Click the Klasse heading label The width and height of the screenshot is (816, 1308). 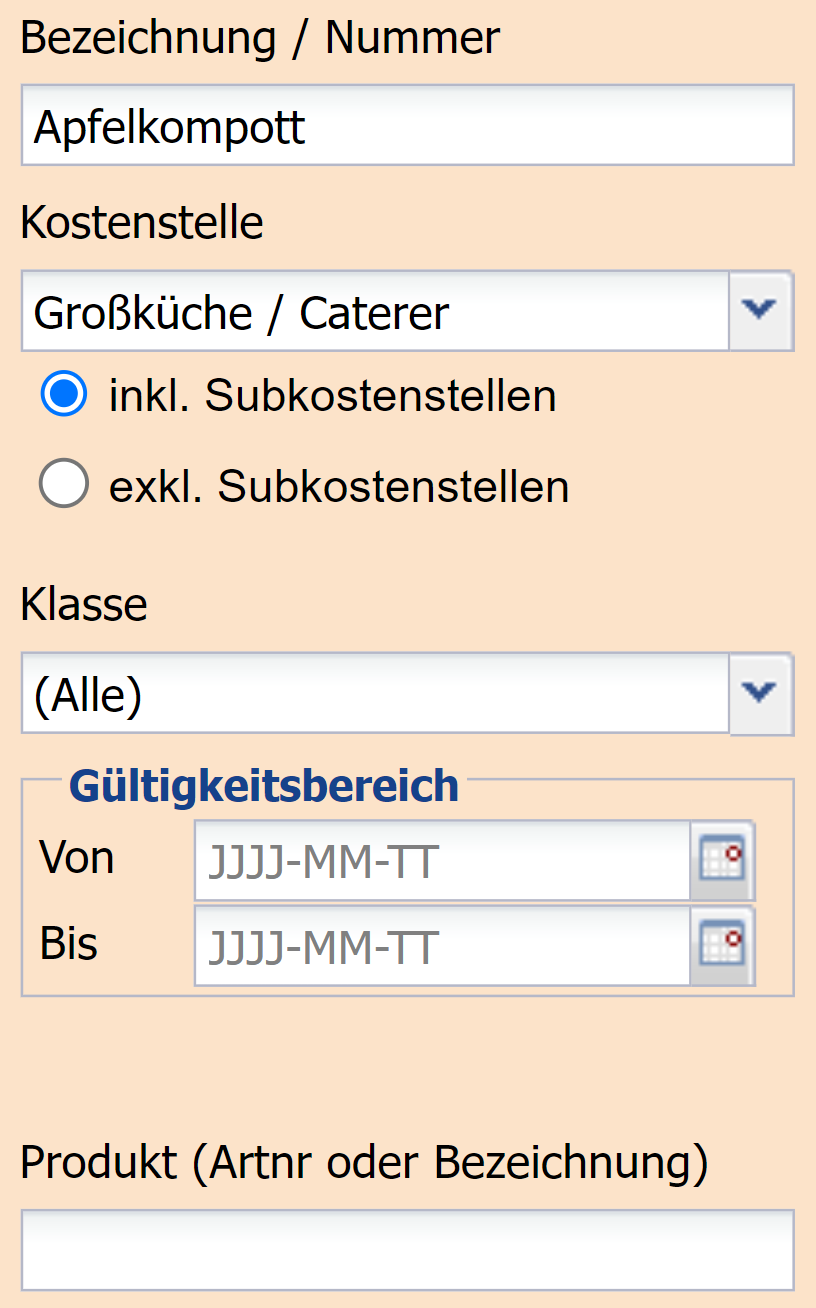pyautogui.click(x=84, y=605)
